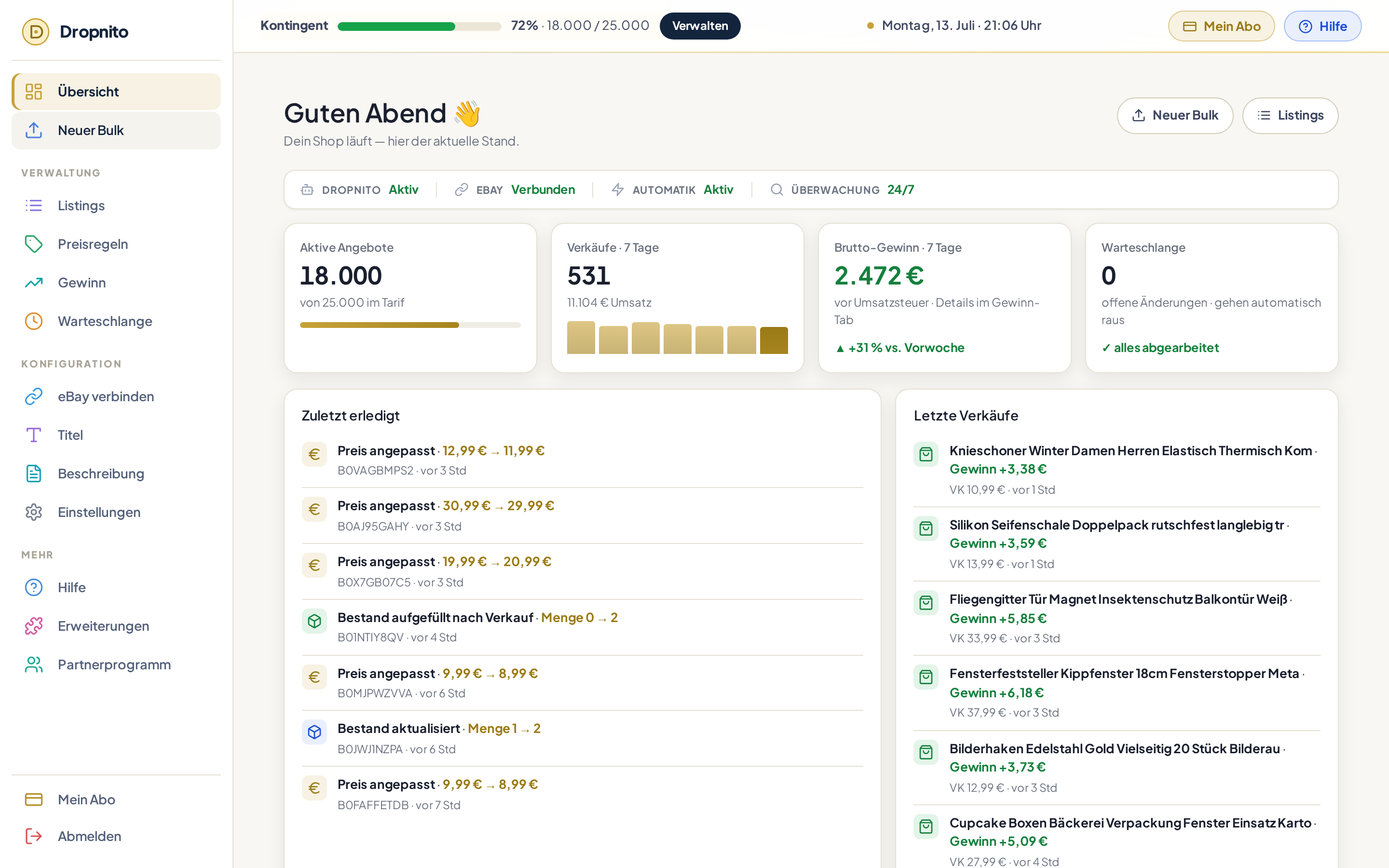Image resolution: width=1389 pixels, height=868 pixels.
Task: Click the Kontingent progress bar
Action: 419,27
